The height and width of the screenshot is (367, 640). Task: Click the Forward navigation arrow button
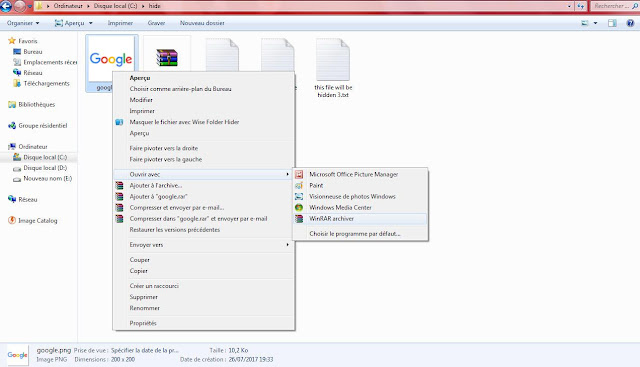tap(20, 6)
